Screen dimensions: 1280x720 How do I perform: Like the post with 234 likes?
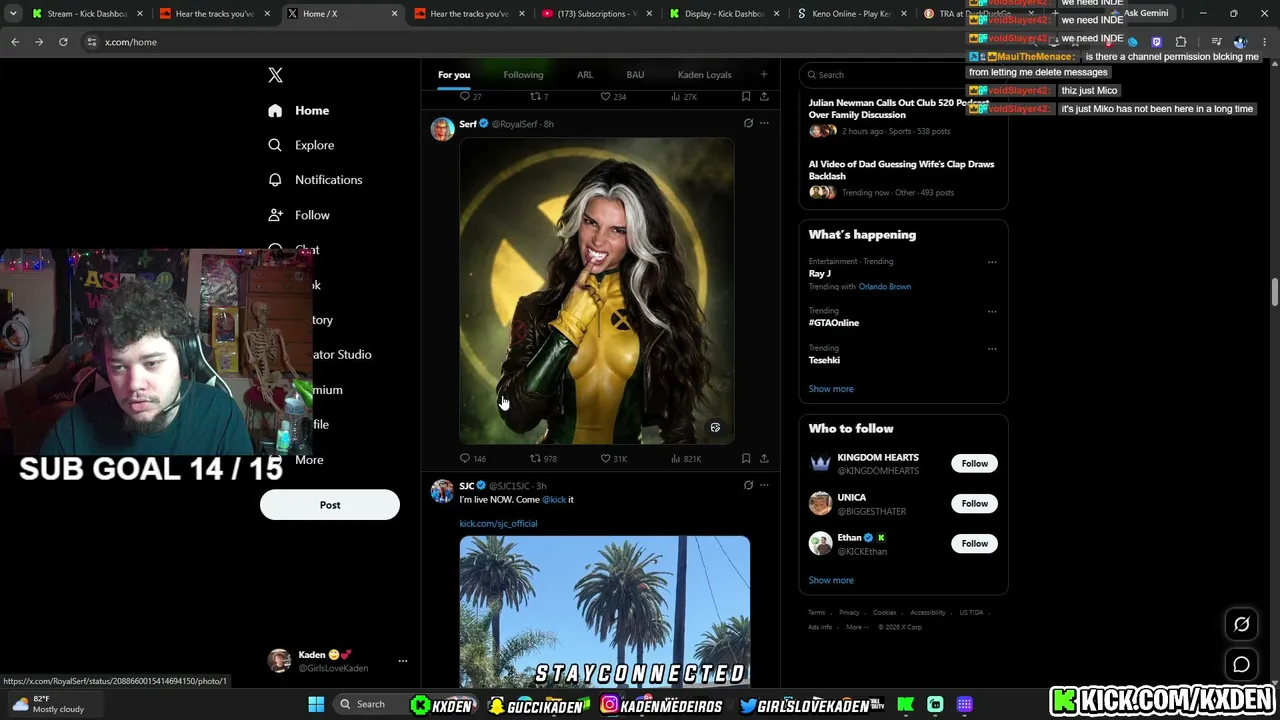pos(613,96)
